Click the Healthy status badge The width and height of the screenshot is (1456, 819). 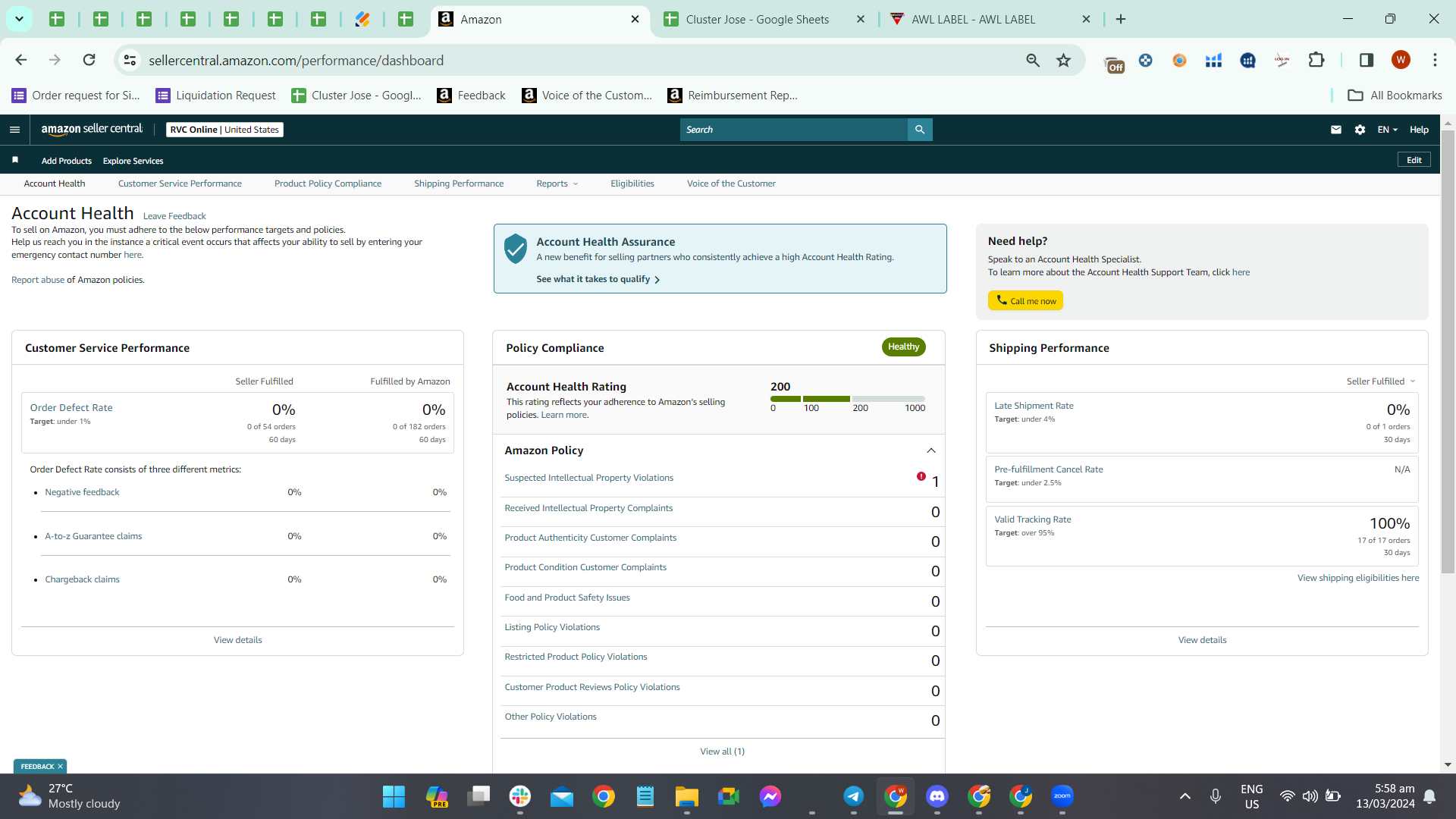pos(903,347)
